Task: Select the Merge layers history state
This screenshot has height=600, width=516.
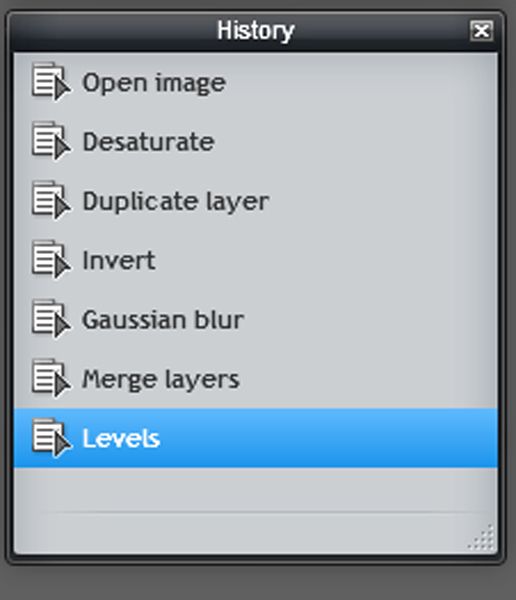Action: click(x=256, y=379)
